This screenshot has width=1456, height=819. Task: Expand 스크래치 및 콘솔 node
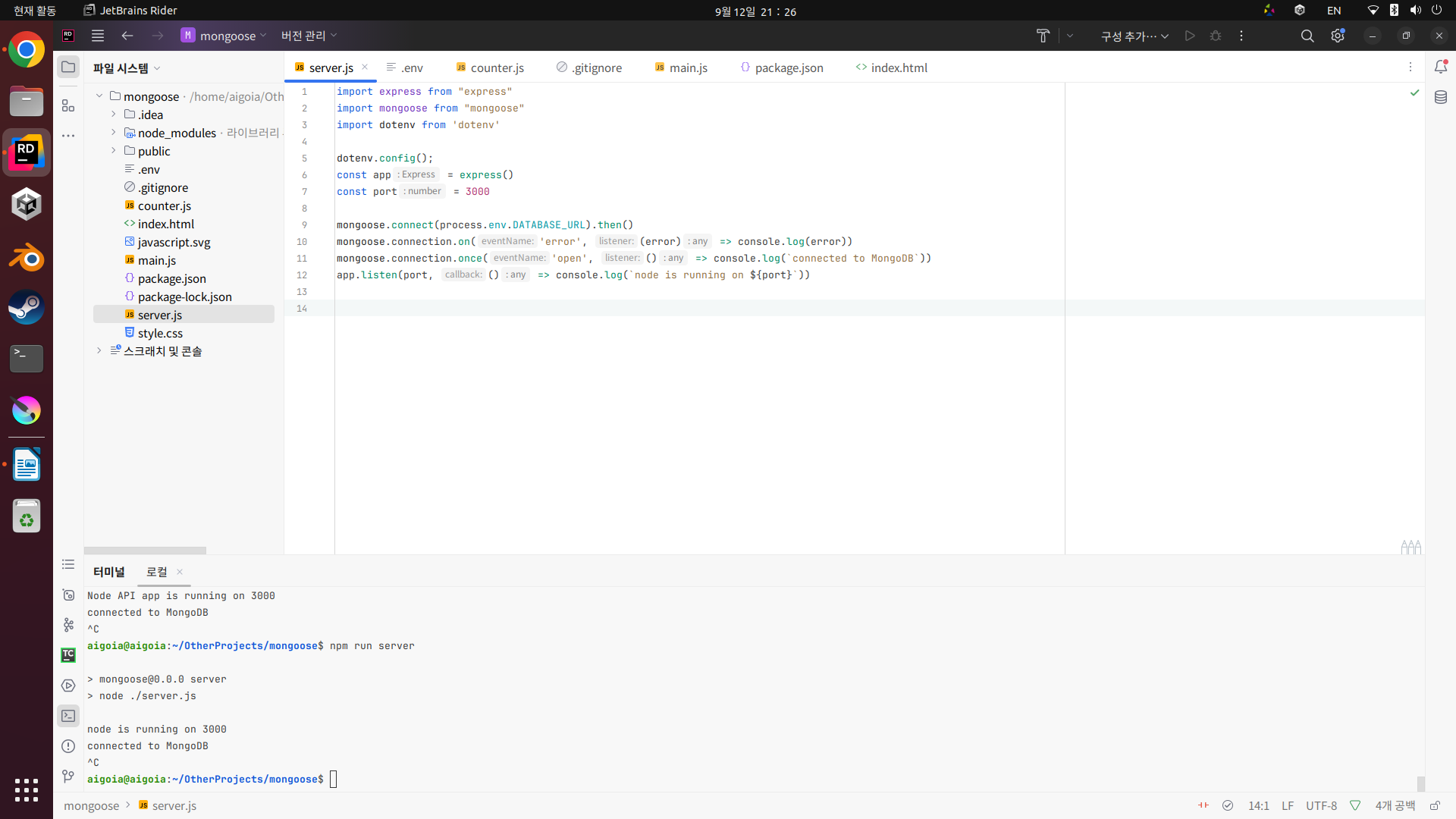[x=99, y=351]
